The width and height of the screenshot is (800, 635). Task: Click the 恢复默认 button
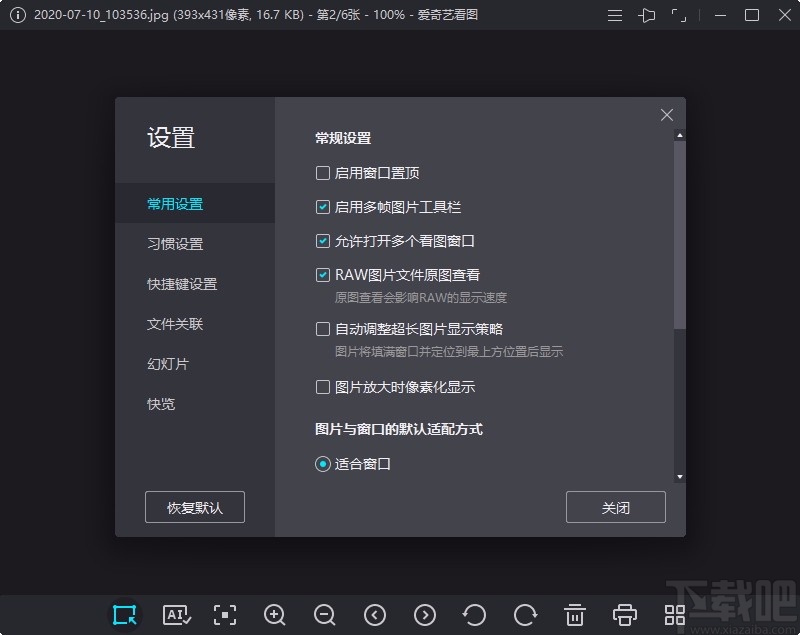click(x=194, y=507)
